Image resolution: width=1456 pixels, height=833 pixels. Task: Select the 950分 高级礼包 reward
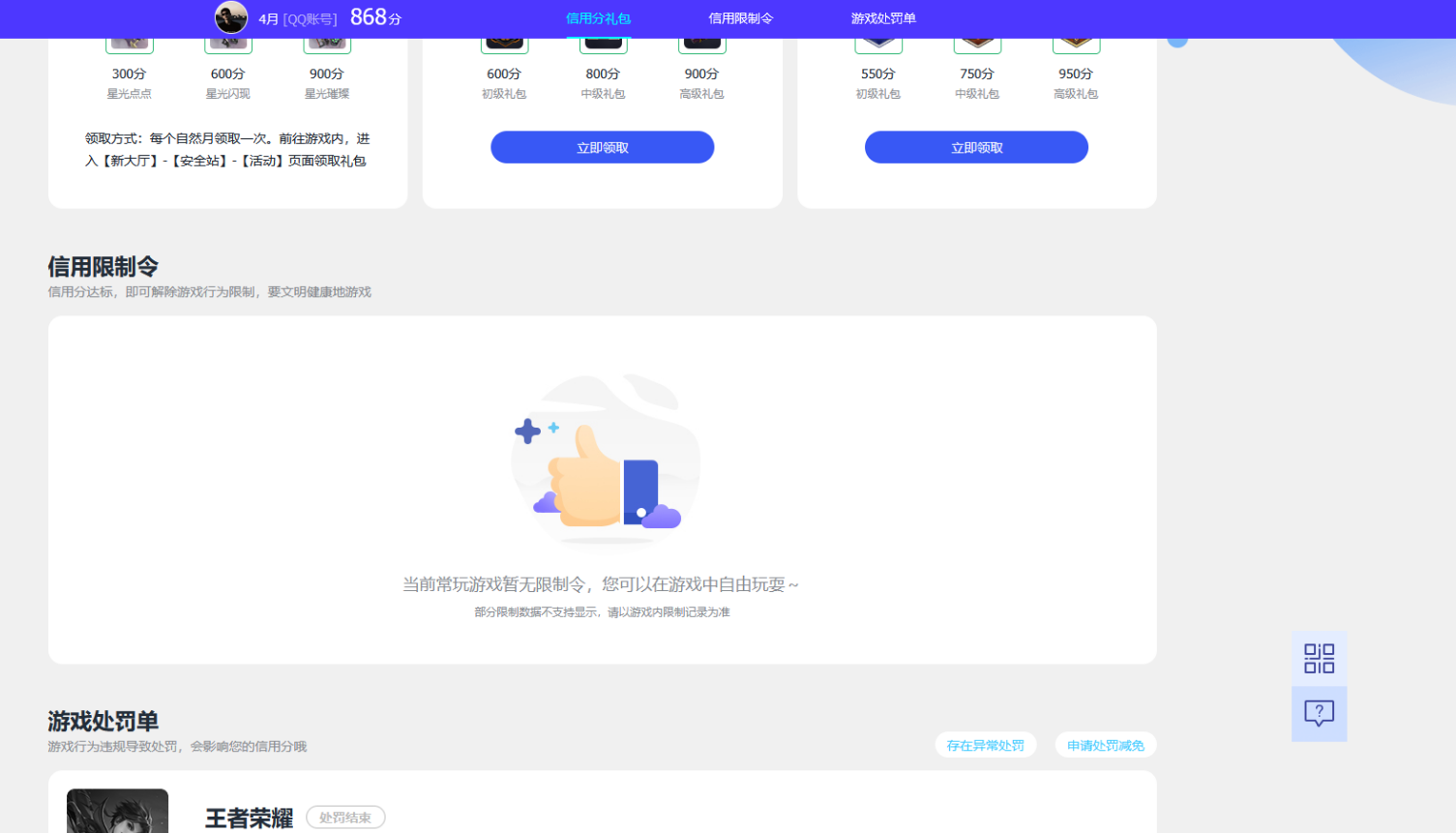(x=1076, y=74)
